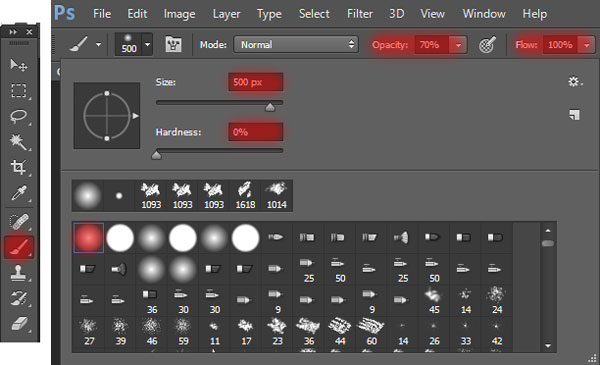The width and height of the screenshot is (600, 365).
Task: Select the Move tool
Action: click(18, 65)
